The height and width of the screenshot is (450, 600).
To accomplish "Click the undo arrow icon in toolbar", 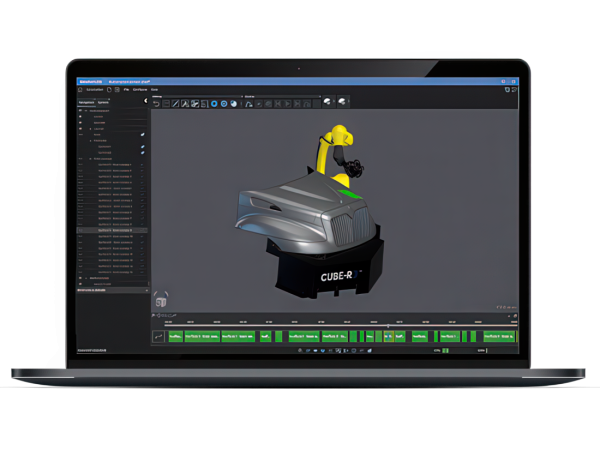I will 156,103.
